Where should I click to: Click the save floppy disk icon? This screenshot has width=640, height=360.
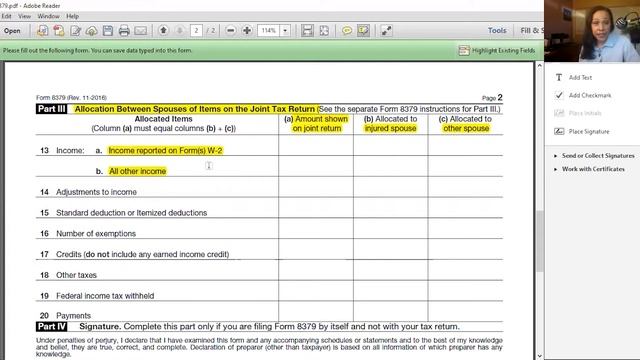point(108,31)
